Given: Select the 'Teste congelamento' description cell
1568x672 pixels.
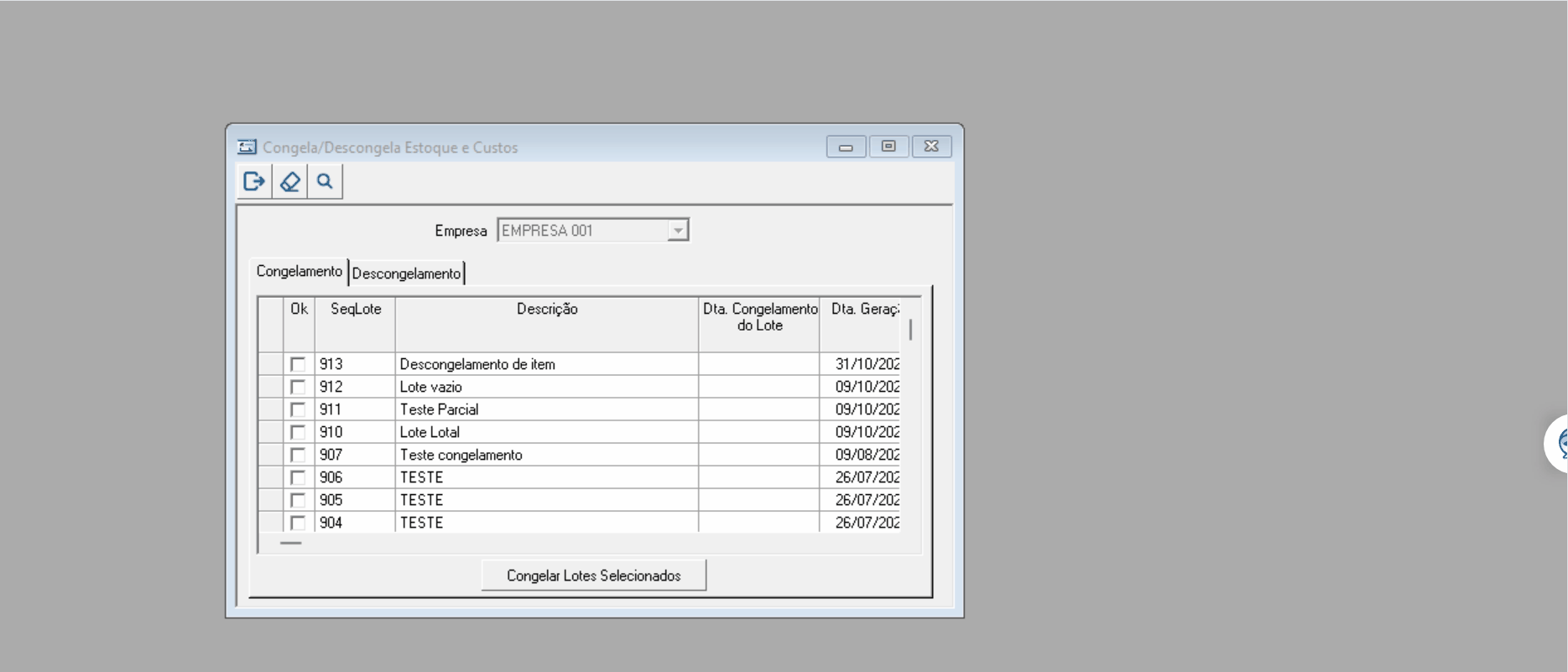Looking at the screenshot, I should 547,455.
